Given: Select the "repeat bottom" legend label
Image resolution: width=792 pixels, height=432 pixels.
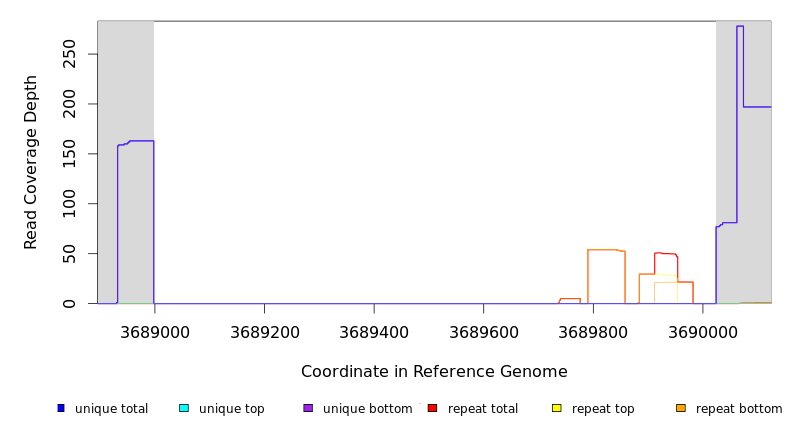Looking at the screenshot, I should click(x=739, y=409).
